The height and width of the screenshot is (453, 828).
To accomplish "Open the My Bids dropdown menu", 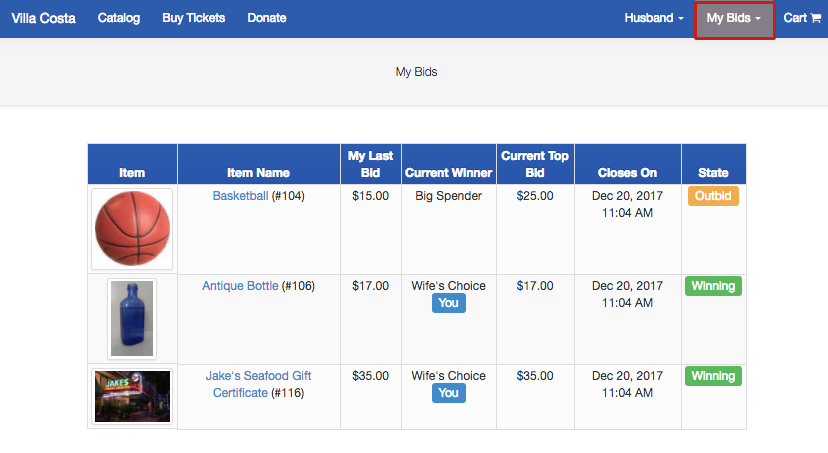I will pos(734,18).
